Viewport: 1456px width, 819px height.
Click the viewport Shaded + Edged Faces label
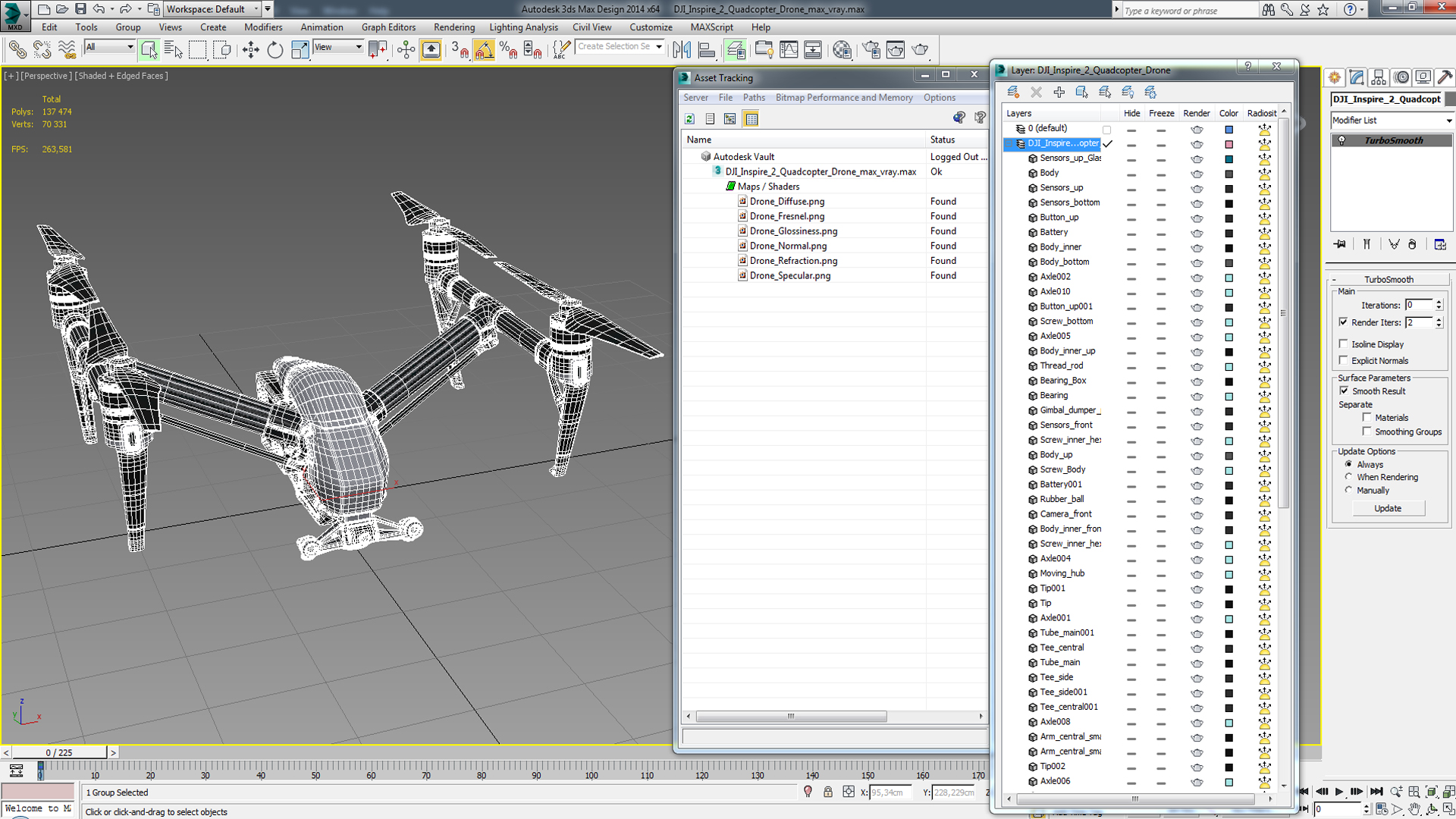pyautogui.click(x=122, y=76)
